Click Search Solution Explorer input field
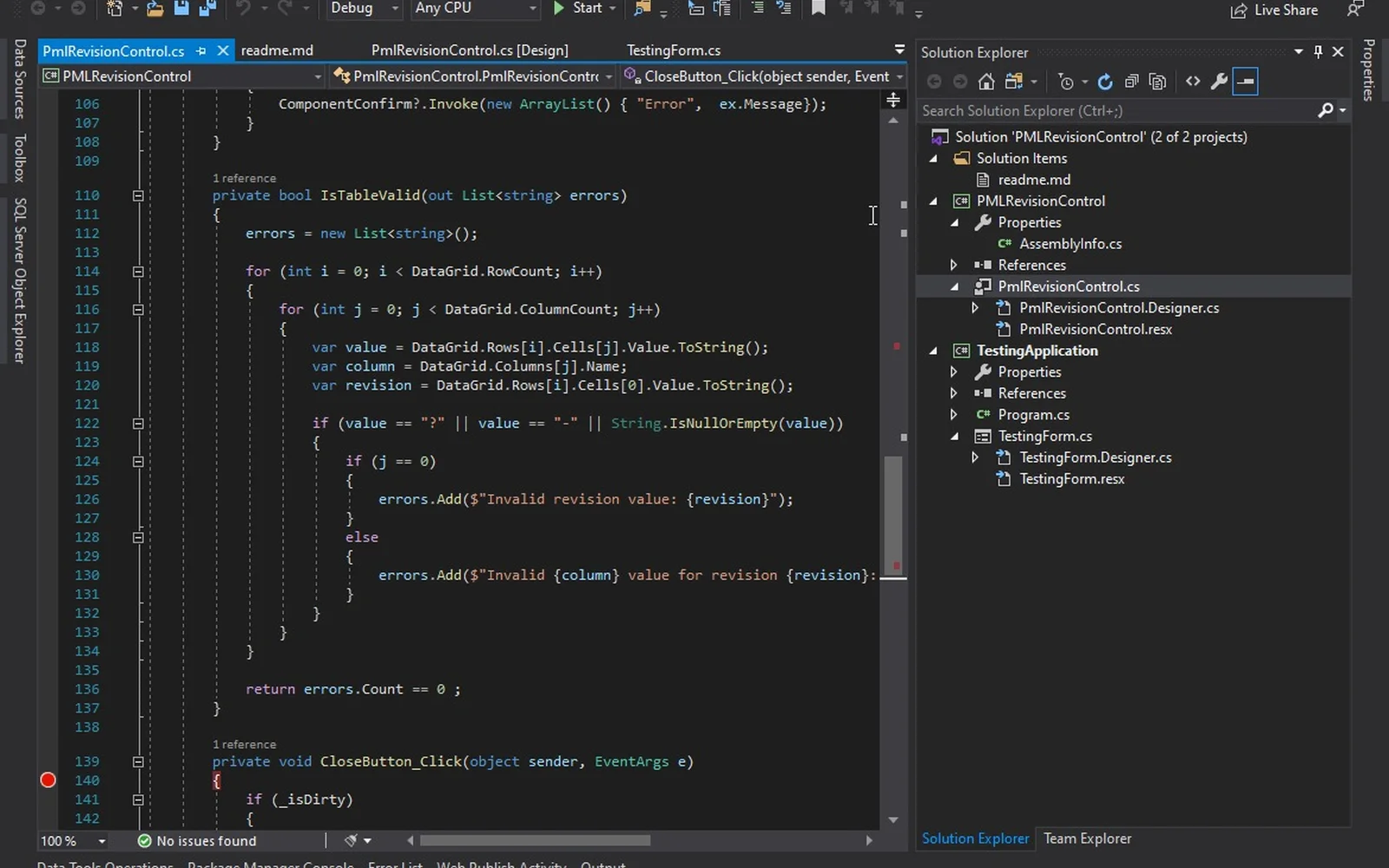Screen dimensions: 1389x868 click(1116, 111)
